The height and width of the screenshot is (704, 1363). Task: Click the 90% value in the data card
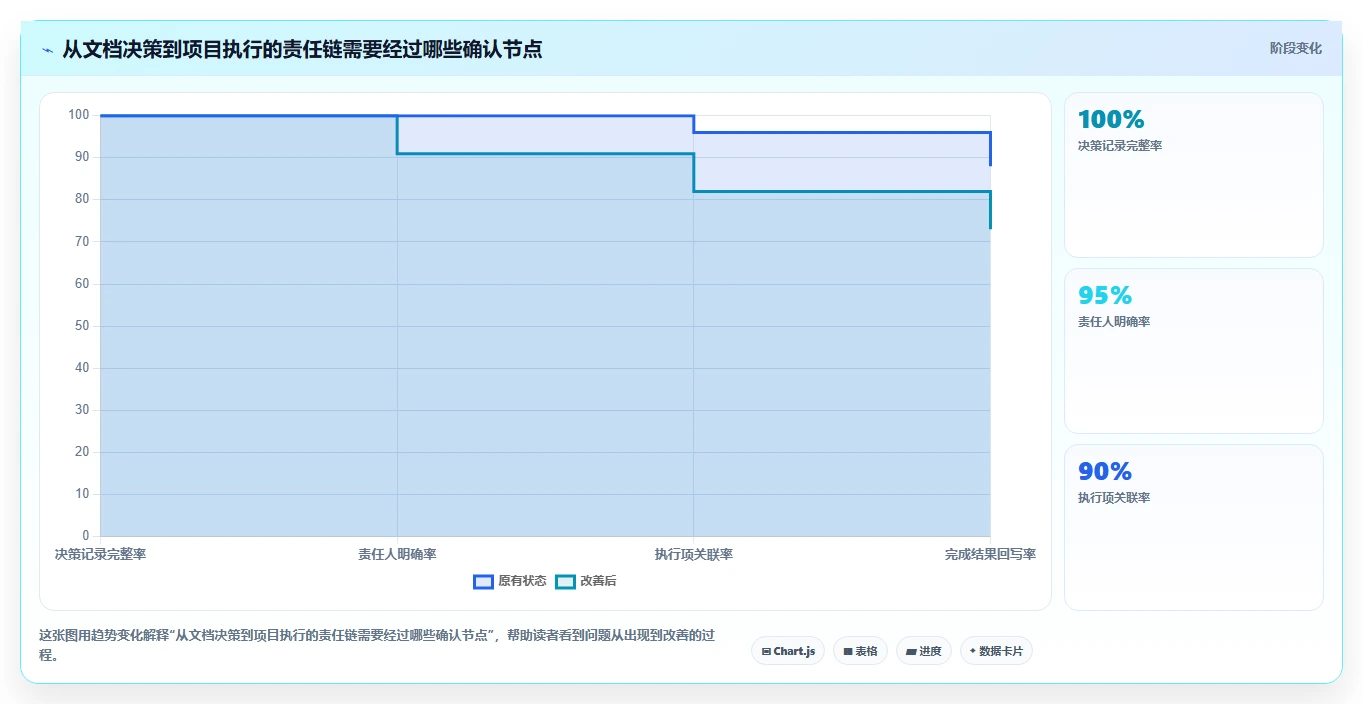point(1105,471)
